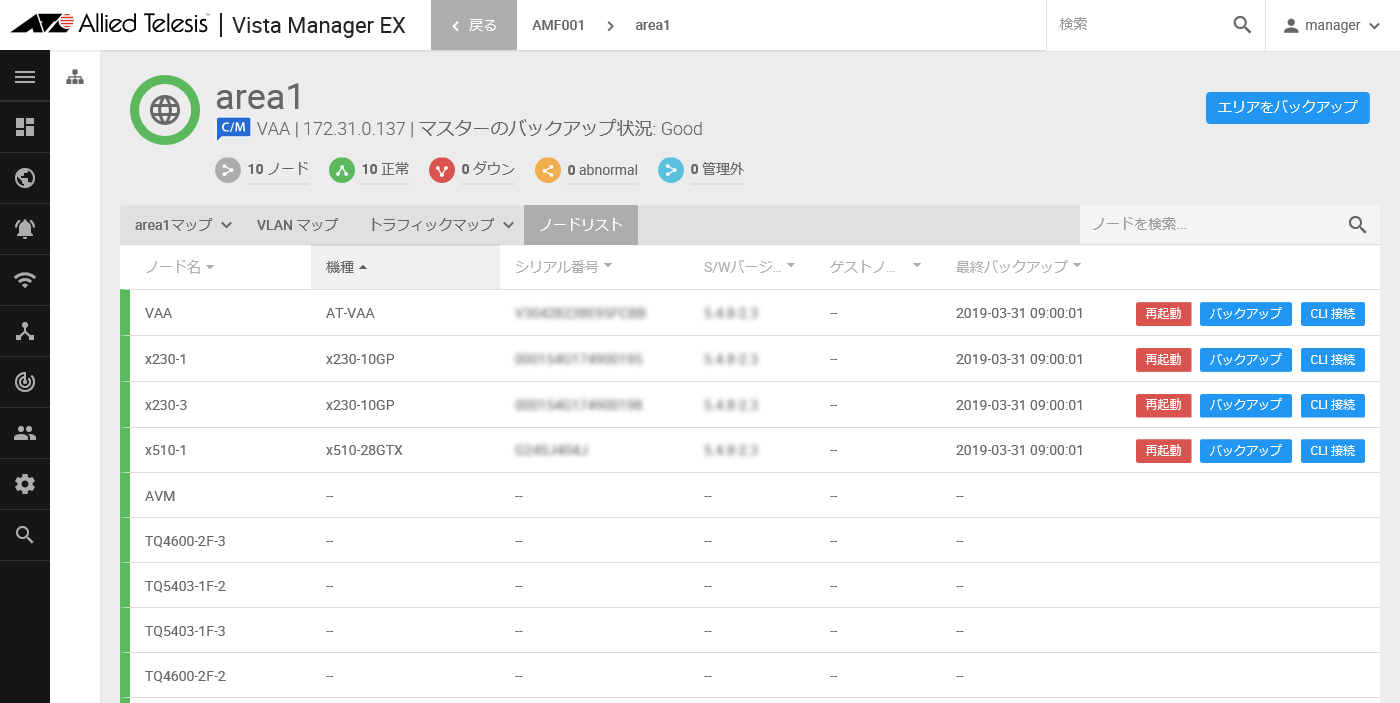Click the 戻る back button
This screenshot has width=1400, height=703.
click(x=474, y=25)
